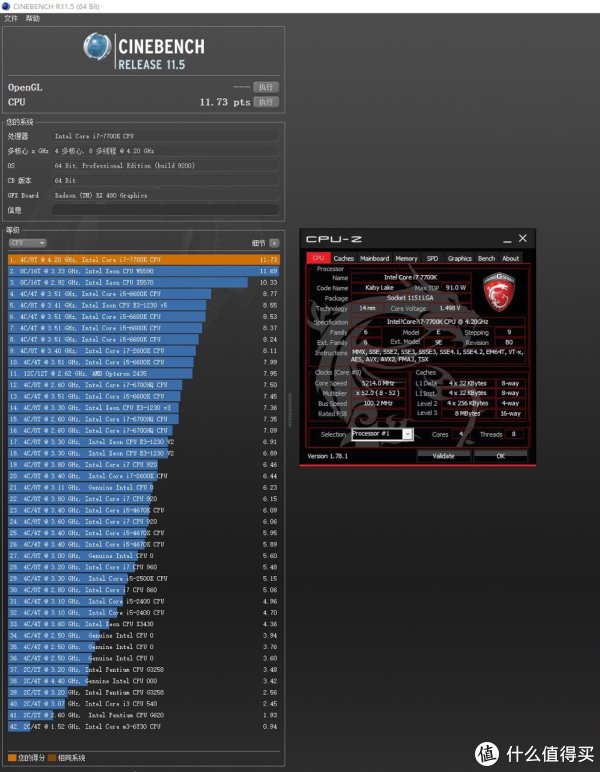Select ranking row 42 Core m3-6Y30

(x=144, y=726)
